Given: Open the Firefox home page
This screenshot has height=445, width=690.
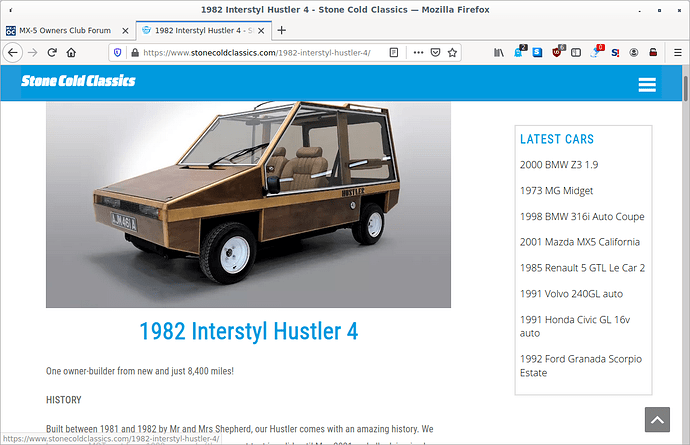Looking at the screenshot, I should coord(76,52).
